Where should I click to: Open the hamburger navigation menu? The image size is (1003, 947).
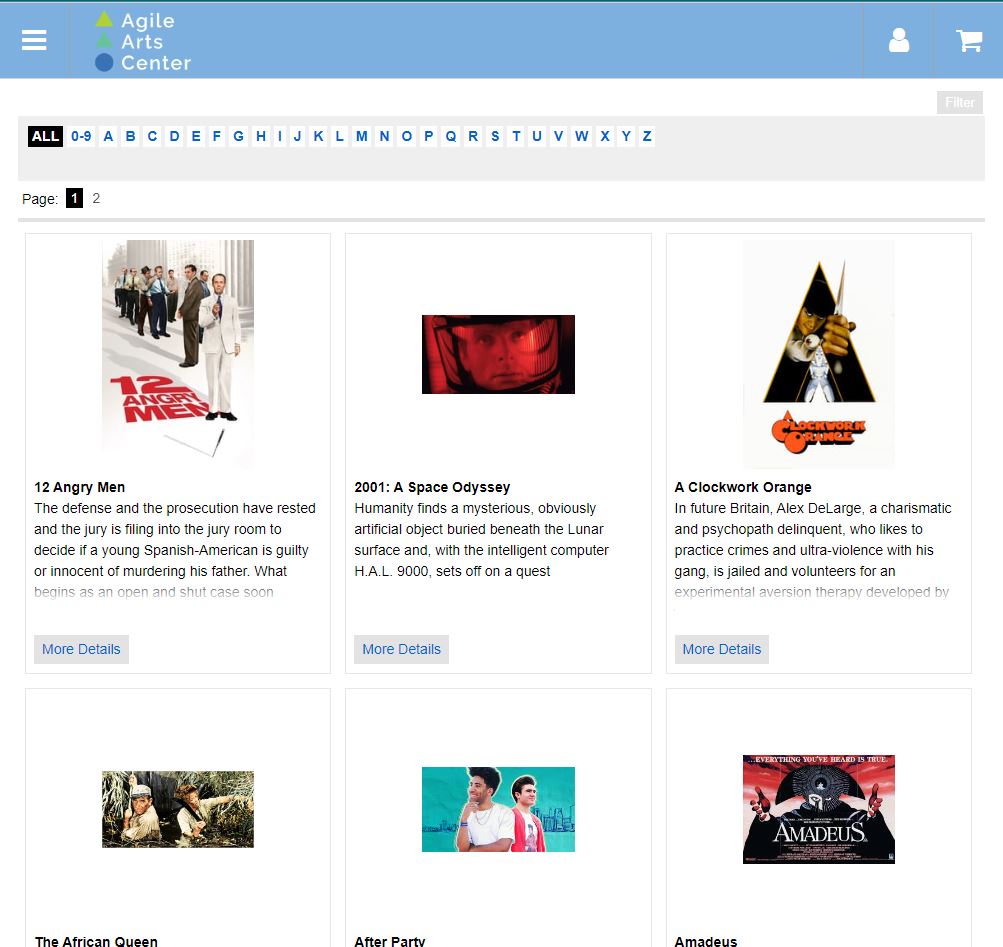point(34,40)
